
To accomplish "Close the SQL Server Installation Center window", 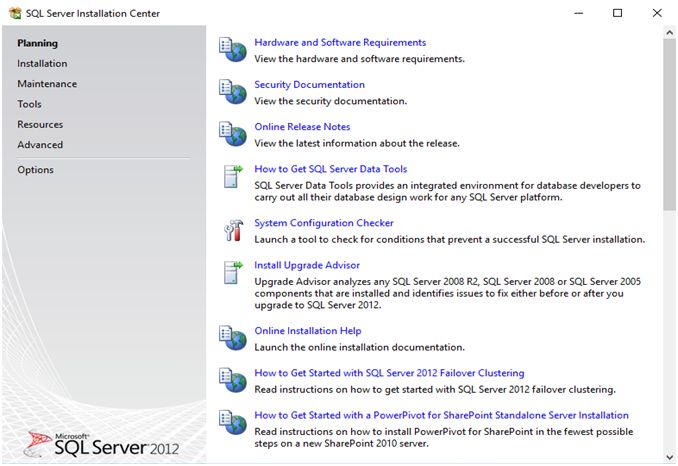I will (x=657, y=13).
